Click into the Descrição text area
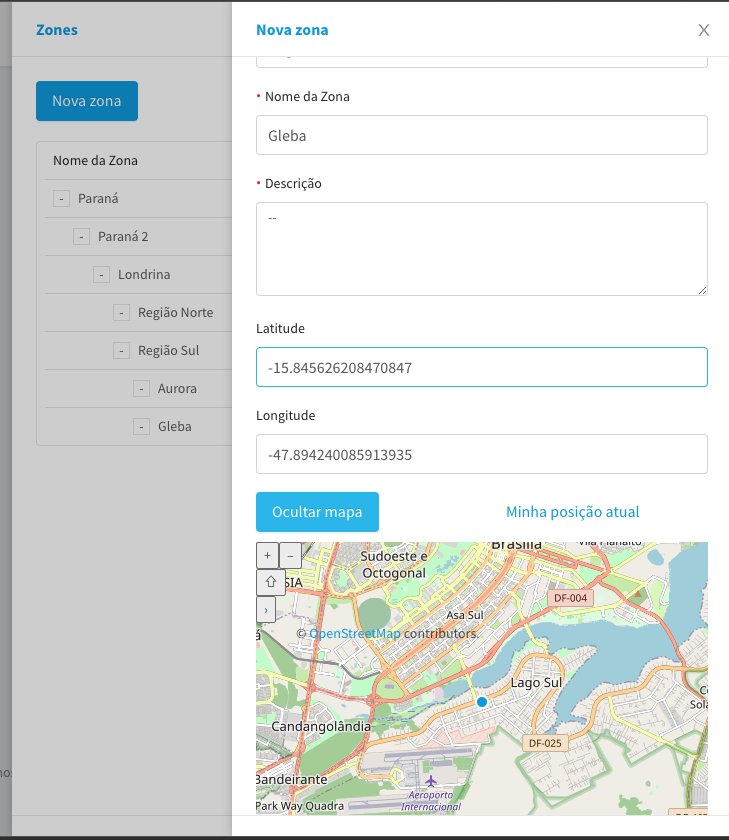Screen dimensions: 729x840 pyautogui.click(x=481, y=249)
